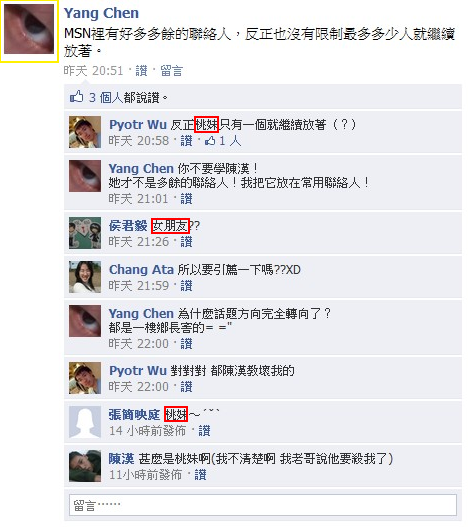The height and width of the screenshot is (527, 468).
Task: Like 侯君毅's 女朋友 comment
Action: 187,242
